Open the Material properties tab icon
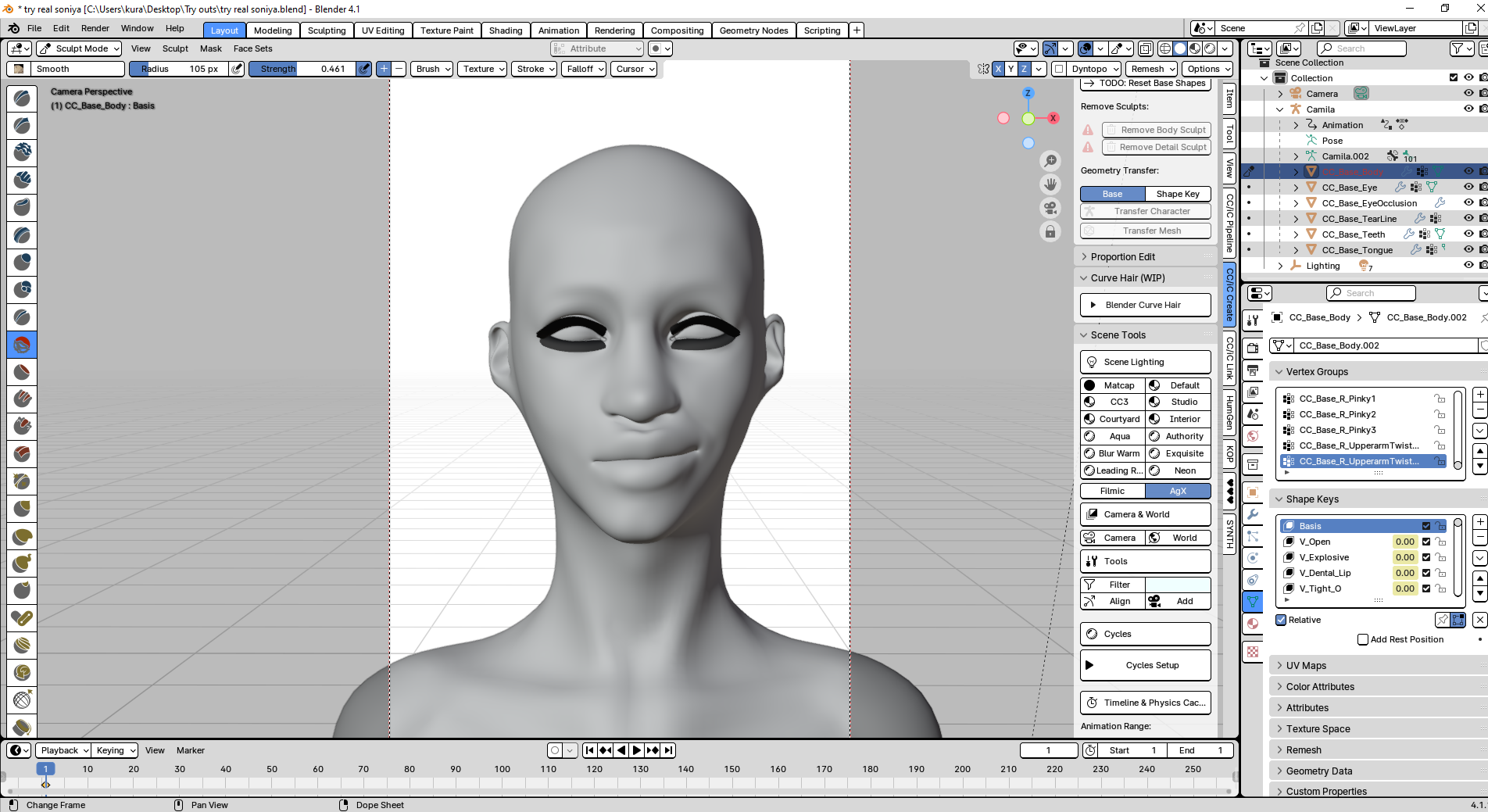Screen dimensions: 1488x812 (x=1253, y=623)
